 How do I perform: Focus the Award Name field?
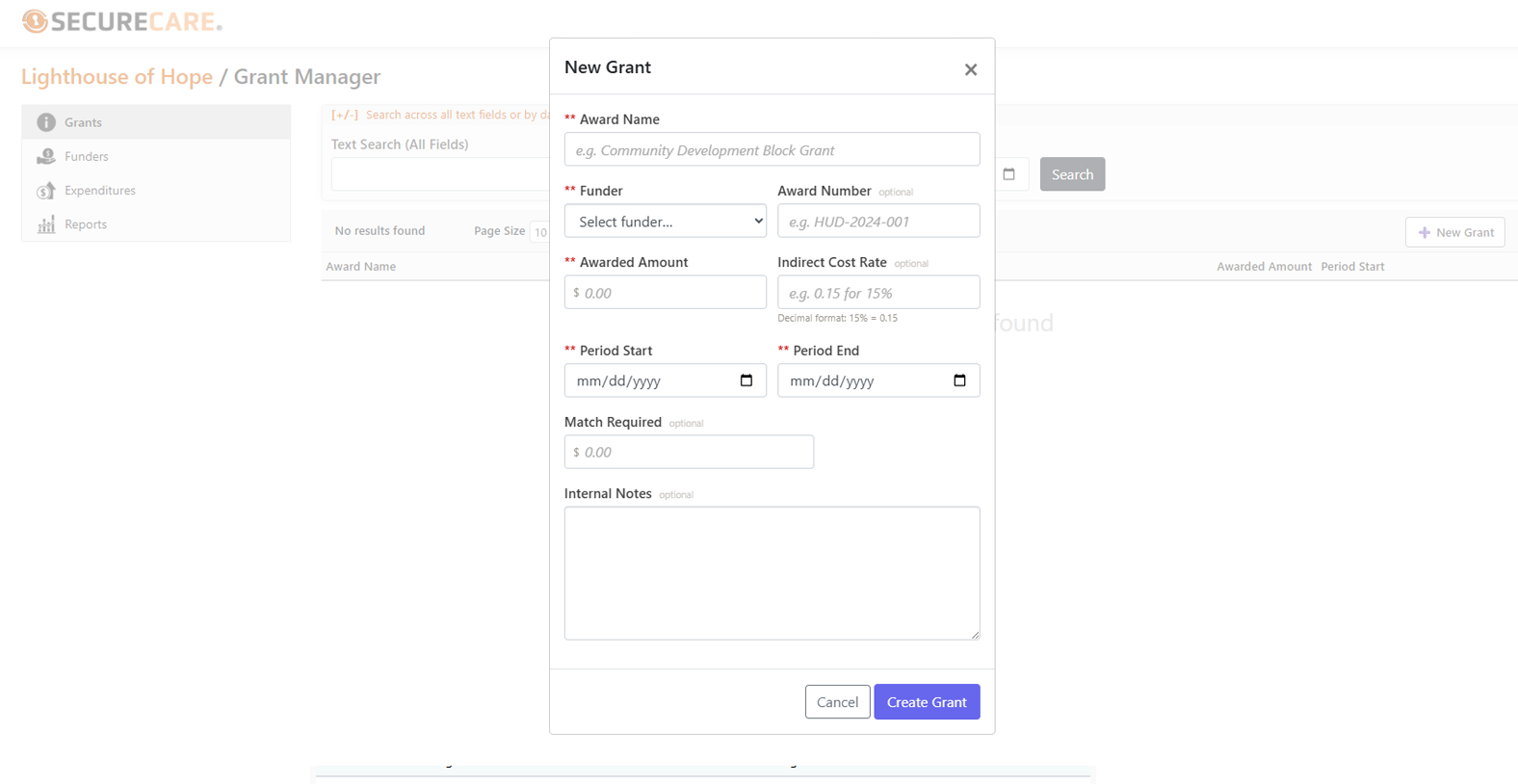(772, 149)
